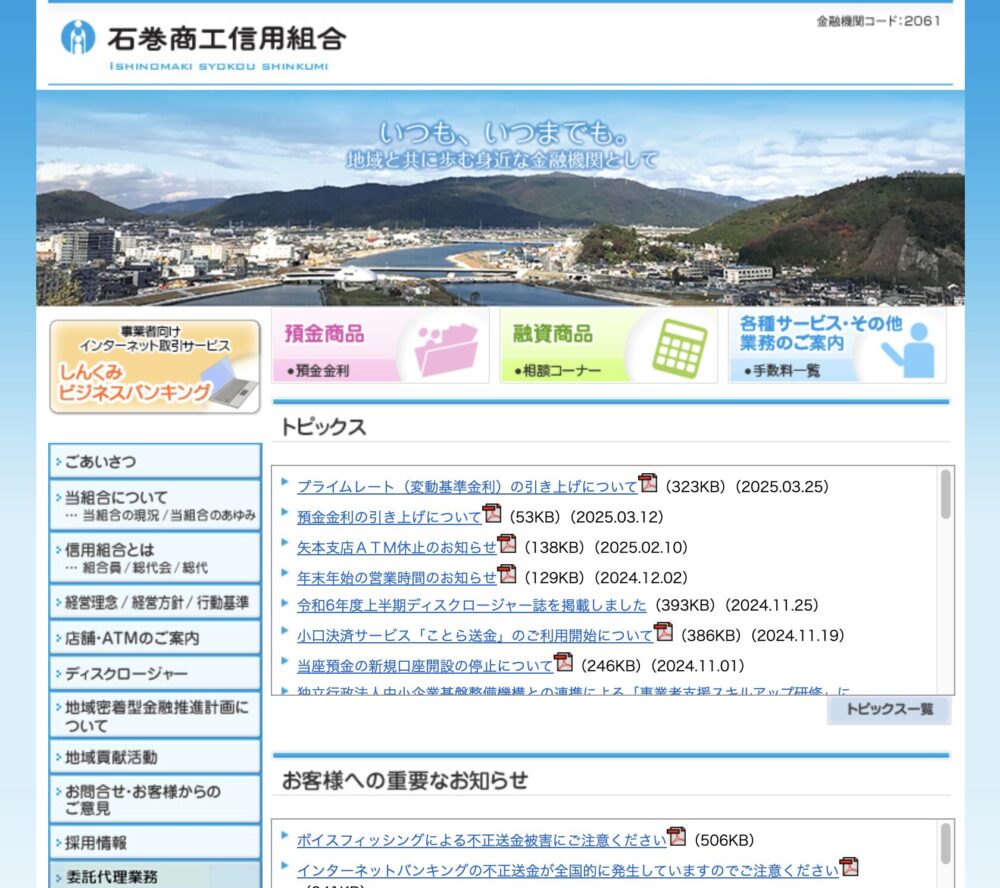Open PDF icon beside ことら送金のご利用開始について

pyautogui.click(x=663, y=632)
